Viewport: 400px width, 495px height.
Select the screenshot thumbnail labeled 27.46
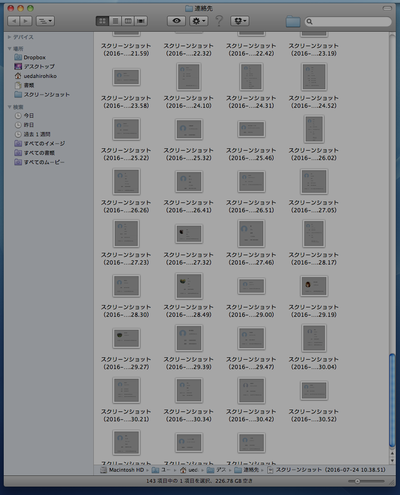[251, 234]
